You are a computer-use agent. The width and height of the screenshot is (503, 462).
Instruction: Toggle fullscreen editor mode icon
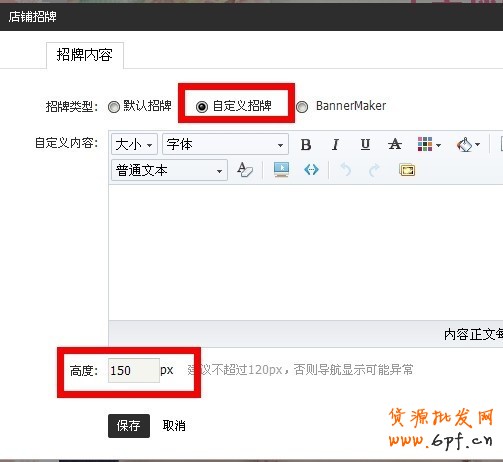[x=407, y=170]
